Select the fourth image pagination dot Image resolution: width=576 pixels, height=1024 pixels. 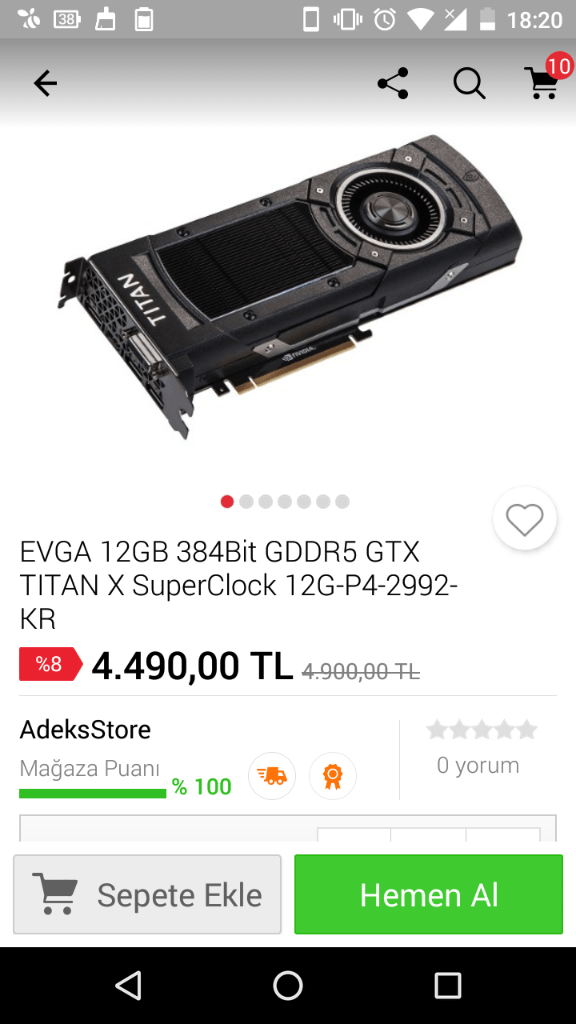coord(285,502)
